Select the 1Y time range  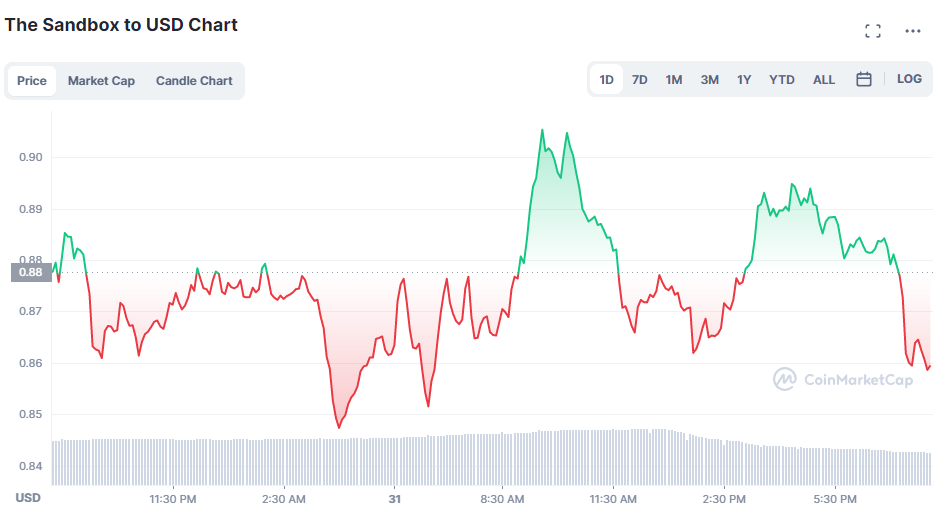pos(744,79)
